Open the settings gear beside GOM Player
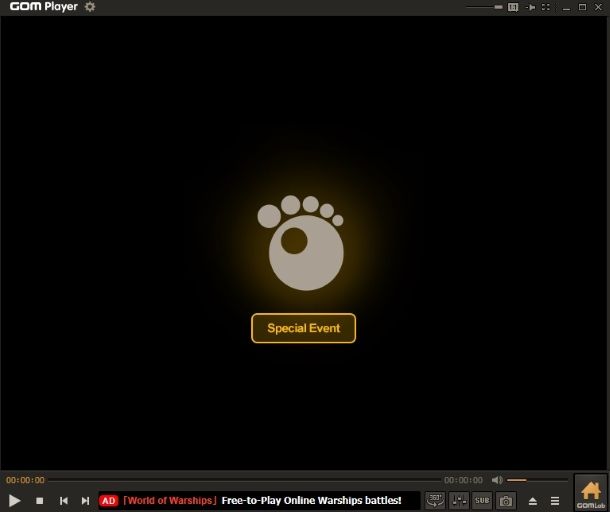 pos(90,7)
